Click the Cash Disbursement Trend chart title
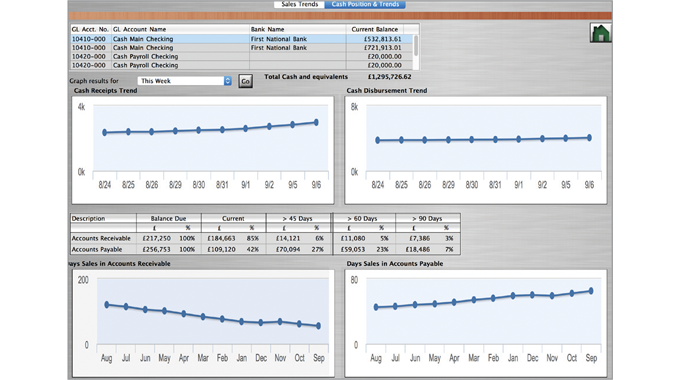This screenshot has width=680, height=380. [x=387, y=90]
